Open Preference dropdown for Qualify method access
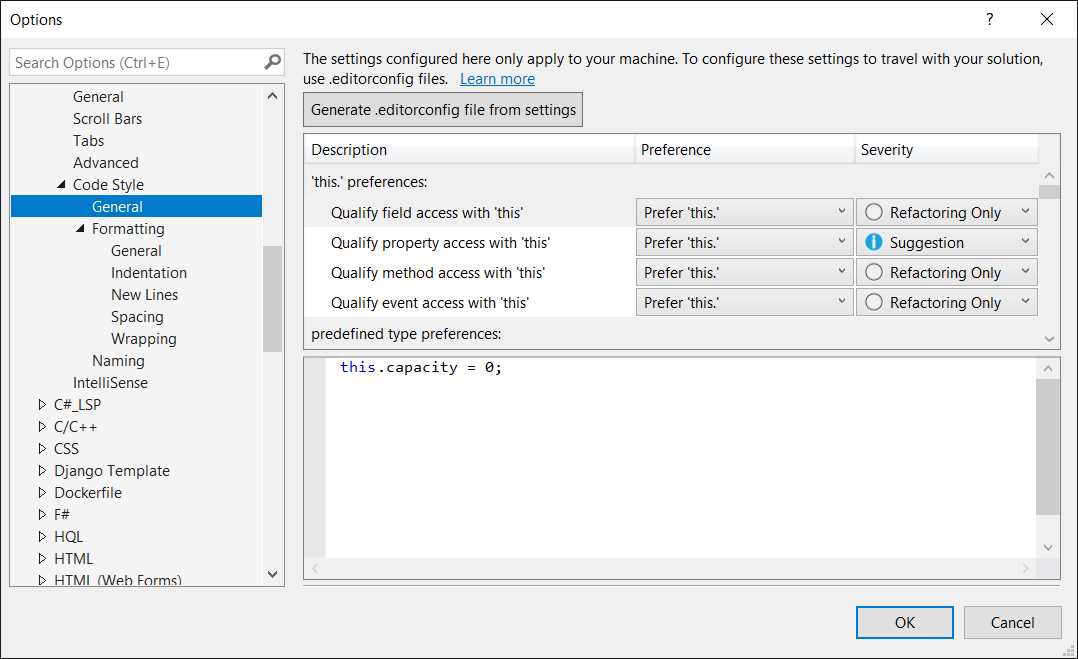Screen dimensions: 1078x659 (840, 271)
